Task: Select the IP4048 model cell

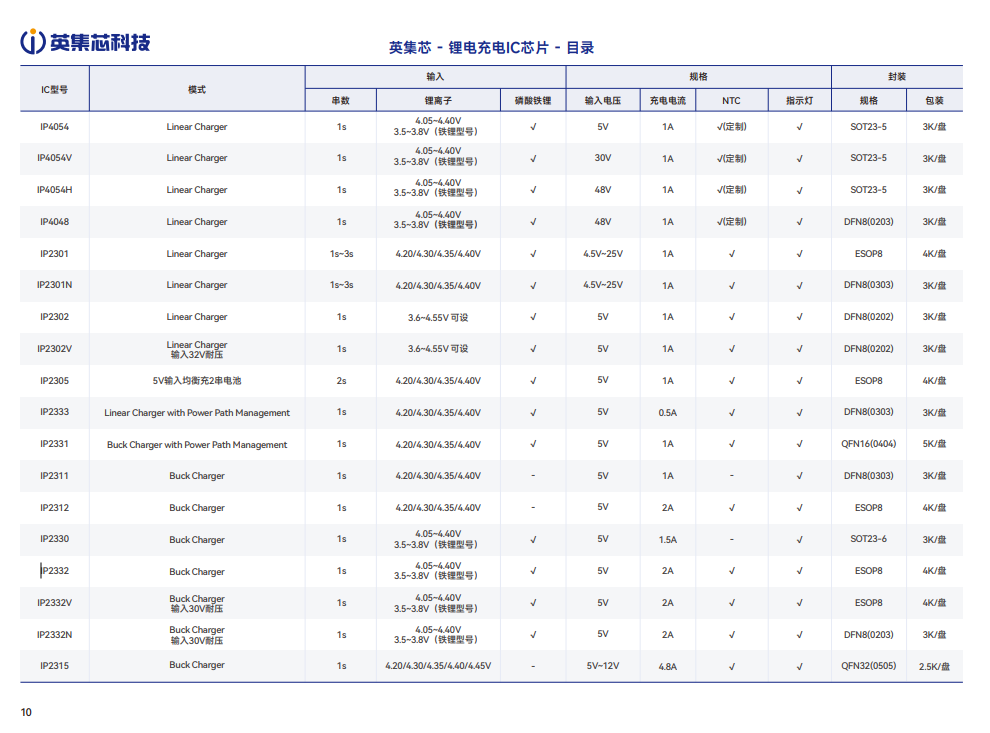Action: point(54,222)
